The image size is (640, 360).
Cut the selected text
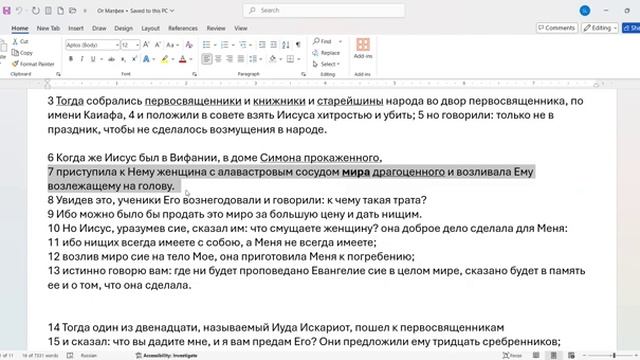20,41
